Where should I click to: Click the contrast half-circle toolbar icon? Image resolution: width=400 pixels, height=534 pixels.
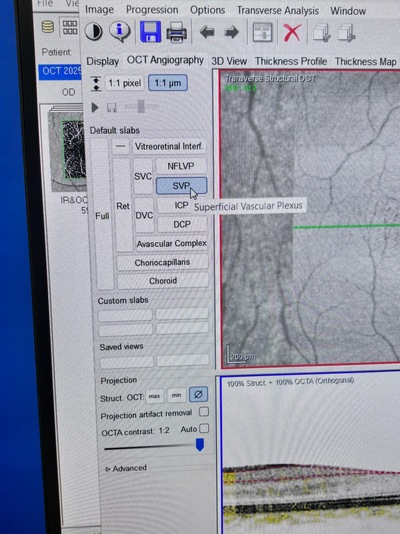tap(93, 32)
